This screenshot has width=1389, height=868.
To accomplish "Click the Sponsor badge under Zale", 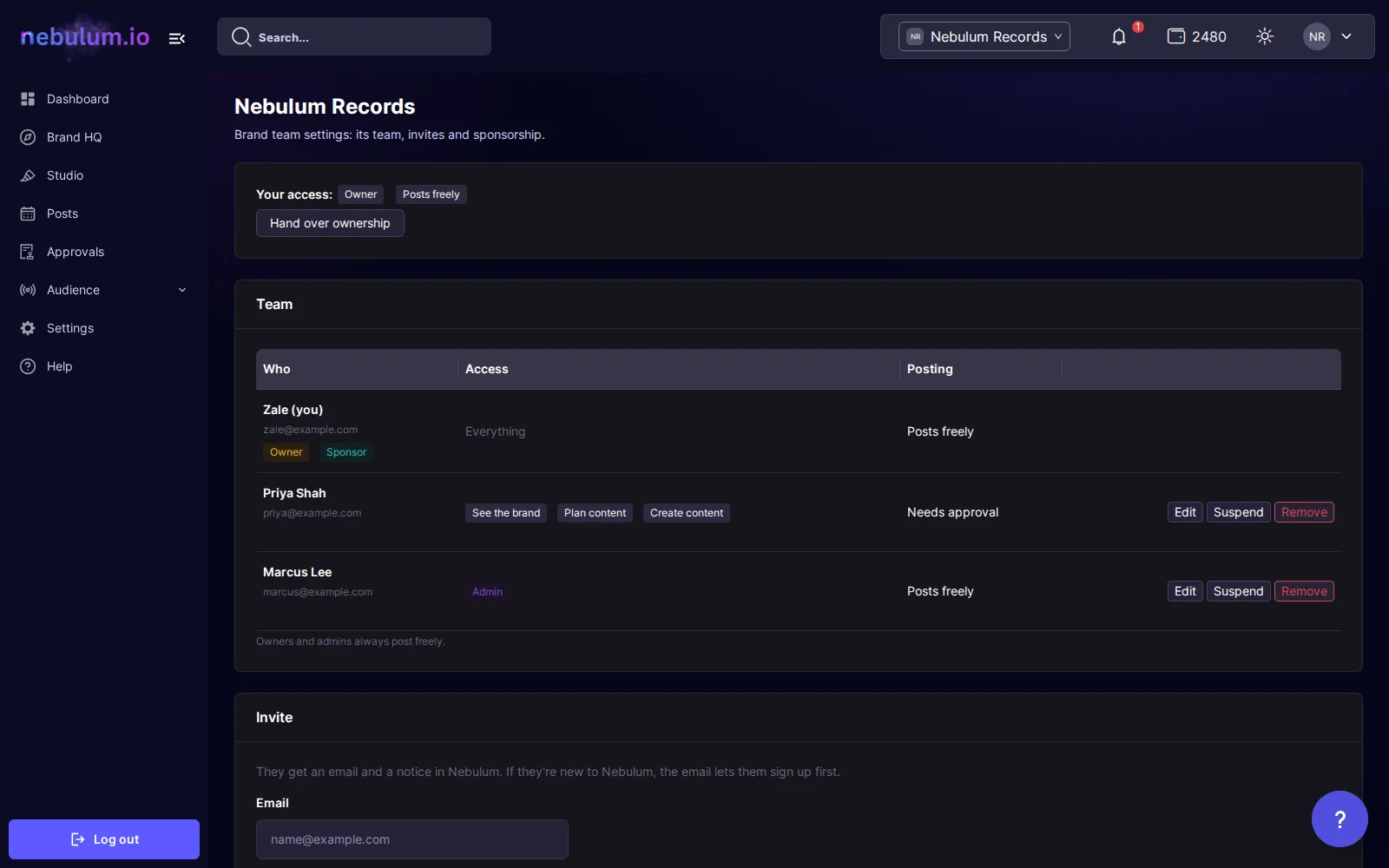I will coord(346,452).
